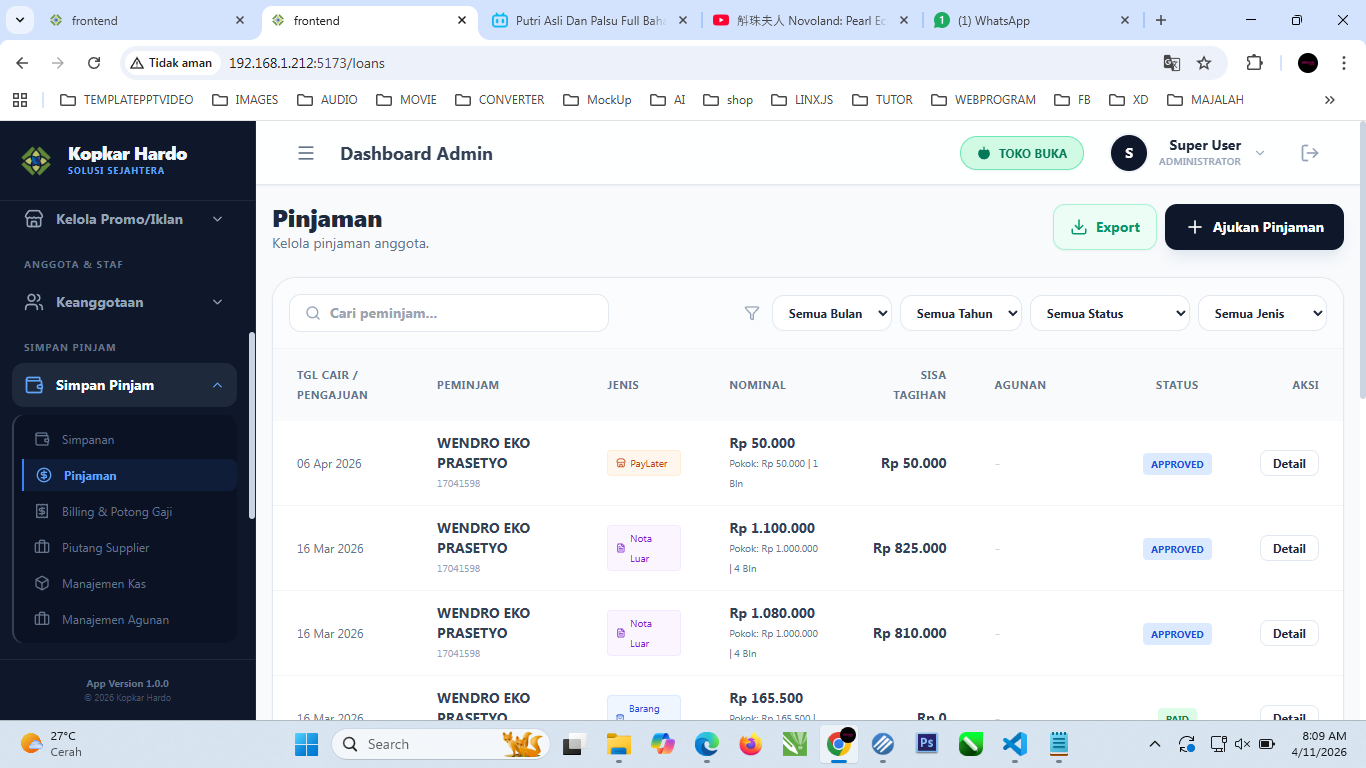Image resolution: width=1366 pixels, height=768 pixels.
Task: Open Visual Studio Code from the taskbar
Action: [1014, 744]
